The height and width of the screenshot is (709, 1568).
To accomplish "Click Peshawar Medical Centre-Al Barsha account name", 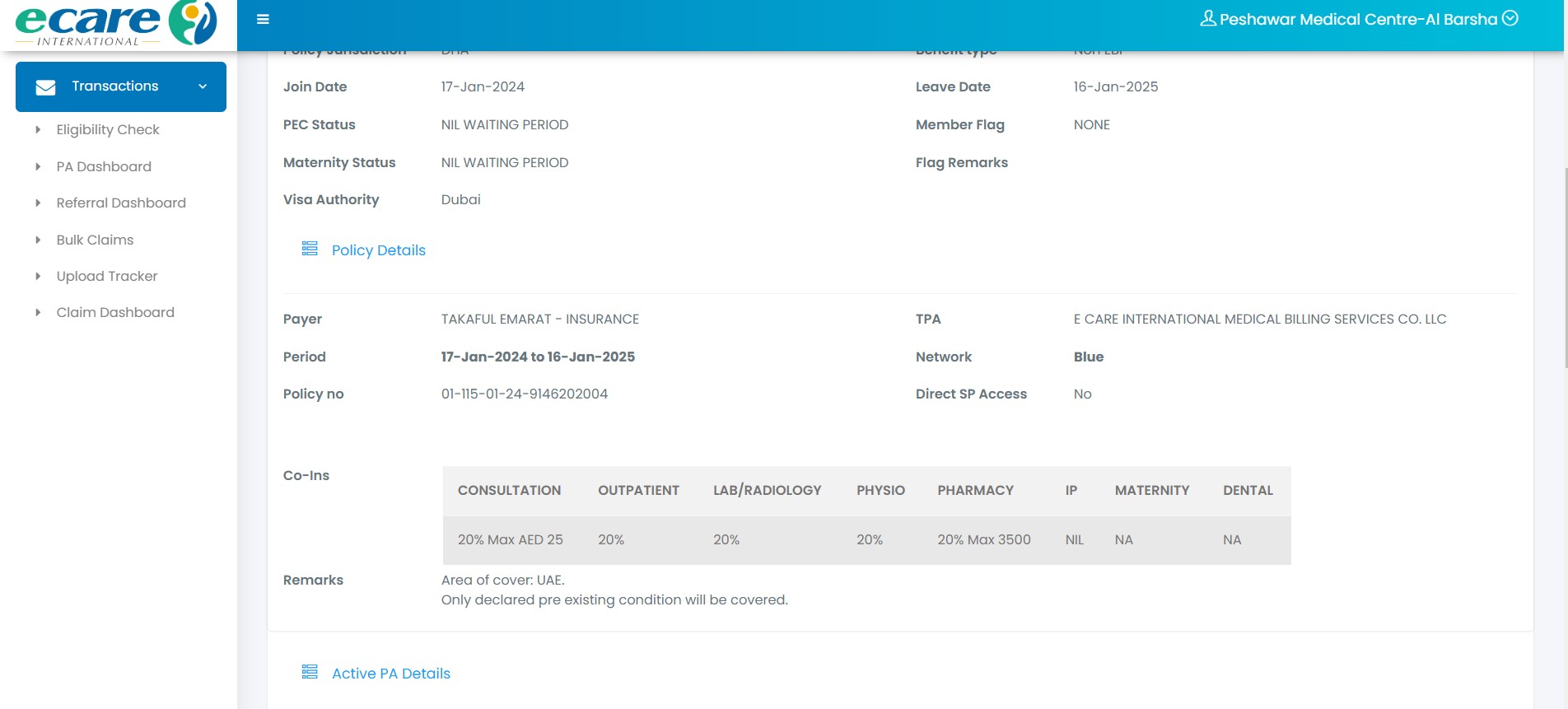I will pyautogui.click(x=1357, y=19).
